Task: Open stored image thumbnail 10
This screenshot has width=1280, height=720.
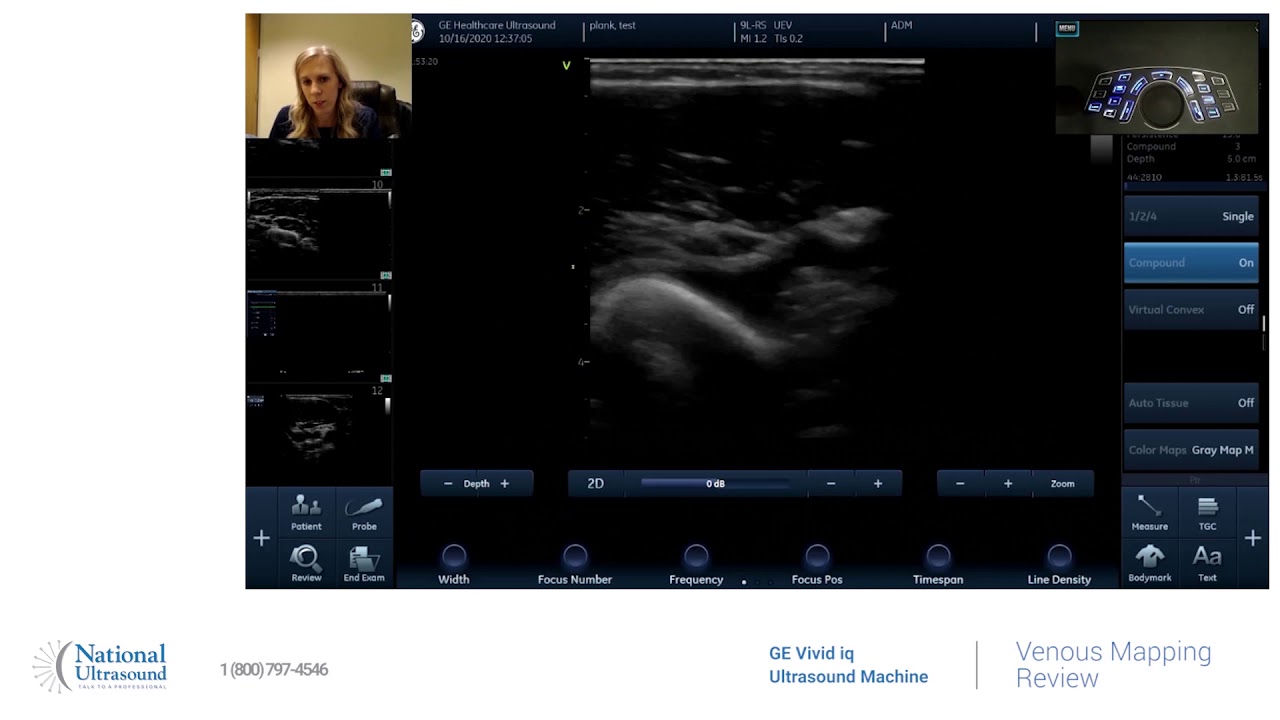Action: tap(319, 229)
